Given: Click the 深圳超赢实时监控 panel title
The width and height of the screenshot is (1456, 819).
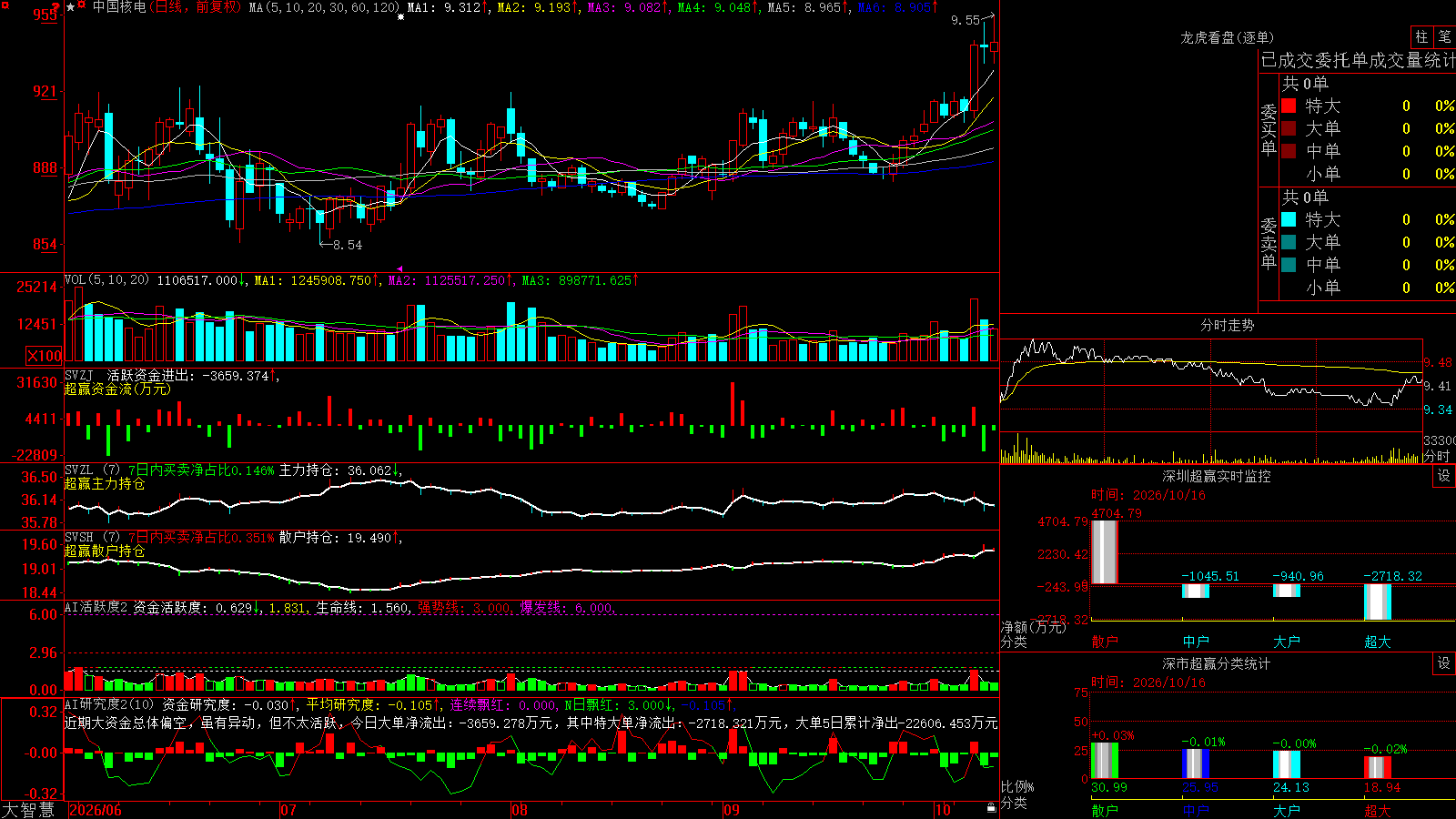Looking at the screenshot, I should pos(1217,476).
